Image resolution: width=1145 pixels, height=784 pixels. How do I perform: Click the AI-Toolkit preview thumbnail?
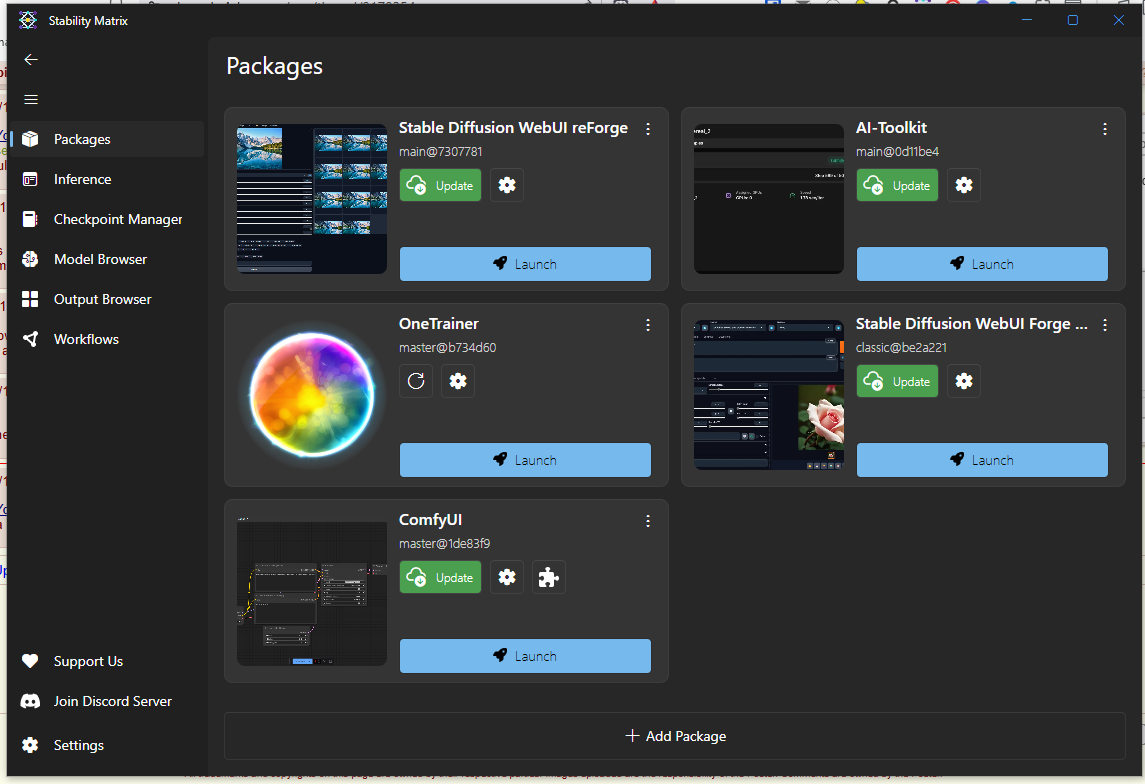pos(769,199)
